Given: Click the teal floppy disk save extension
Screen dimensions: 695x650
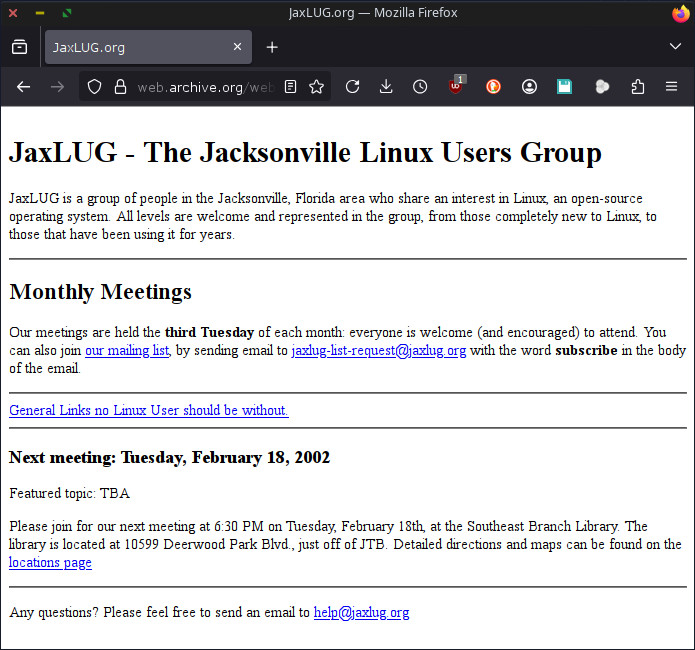Looking at the screenshot, I should point(564,87).
